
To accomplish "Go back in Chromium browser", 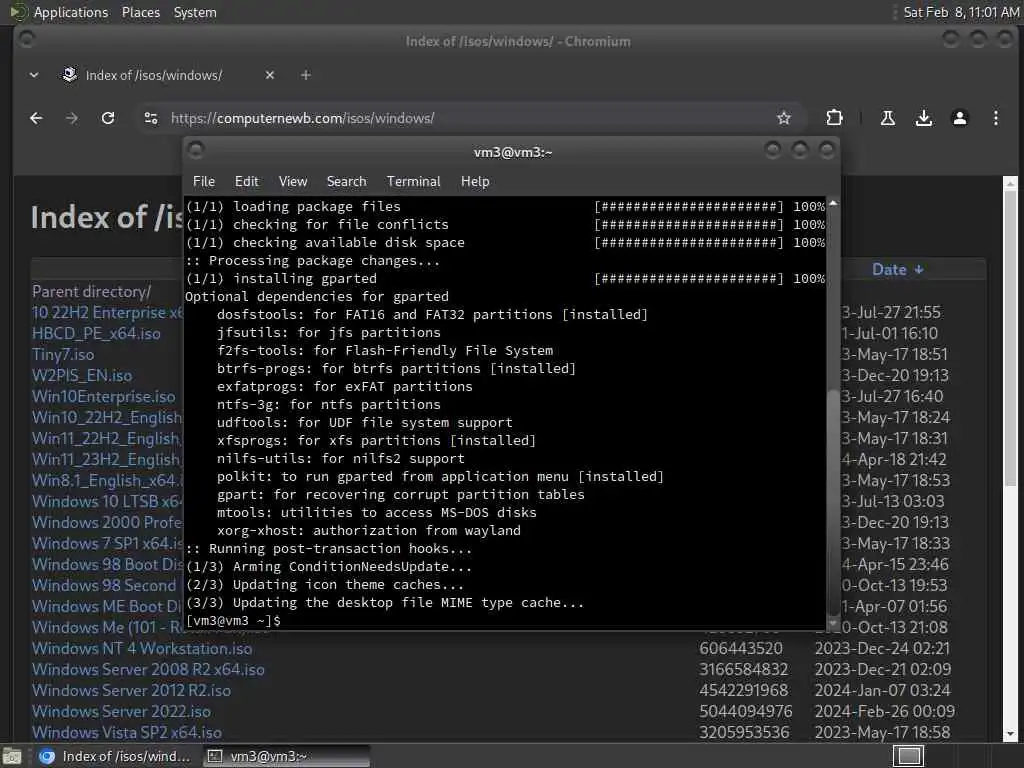I will (x=36, y=118).
